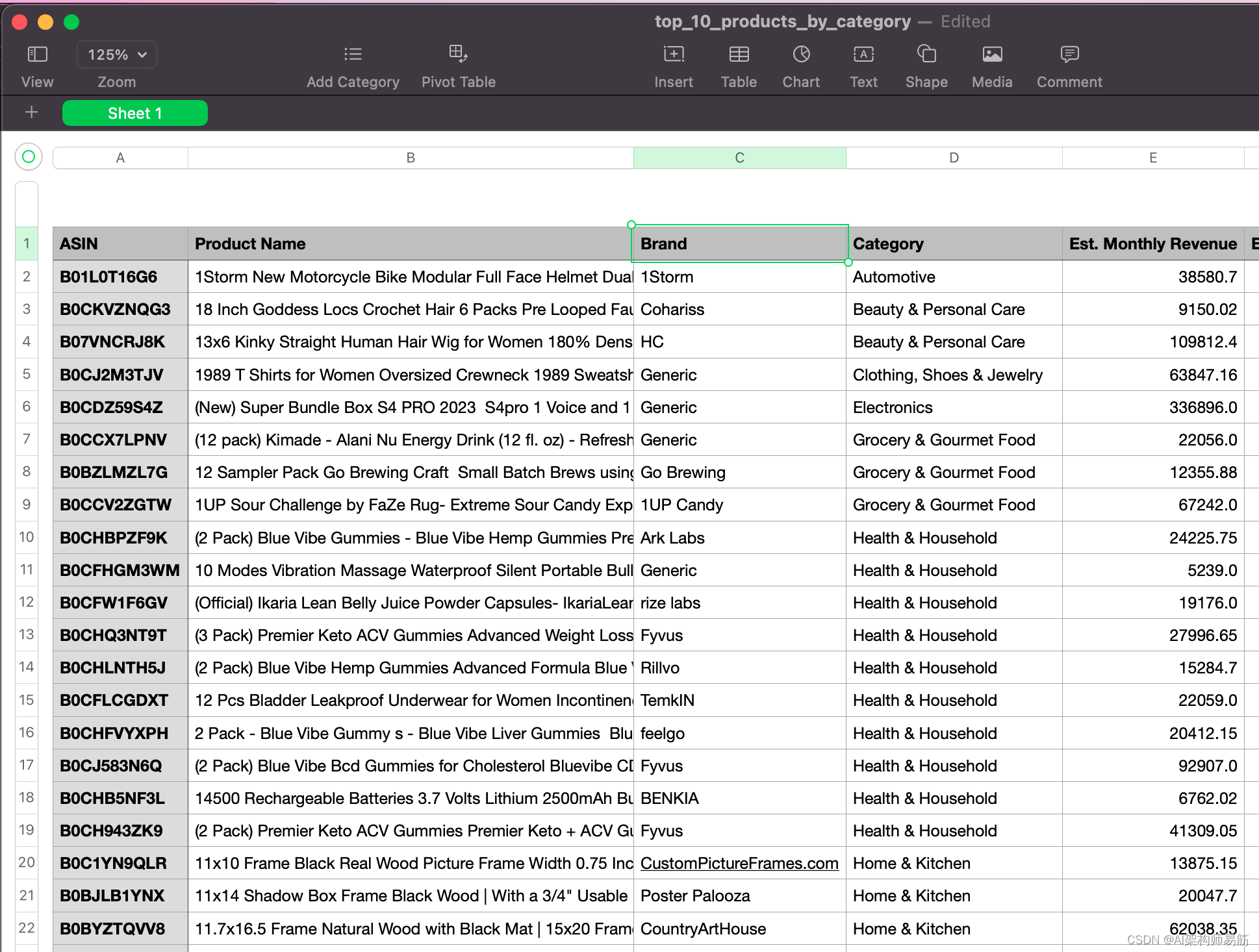Select the 12 Sampler Pack Go Brewing cell
The height and width of the screenshot is (952, 1259).
pos(411,472)
